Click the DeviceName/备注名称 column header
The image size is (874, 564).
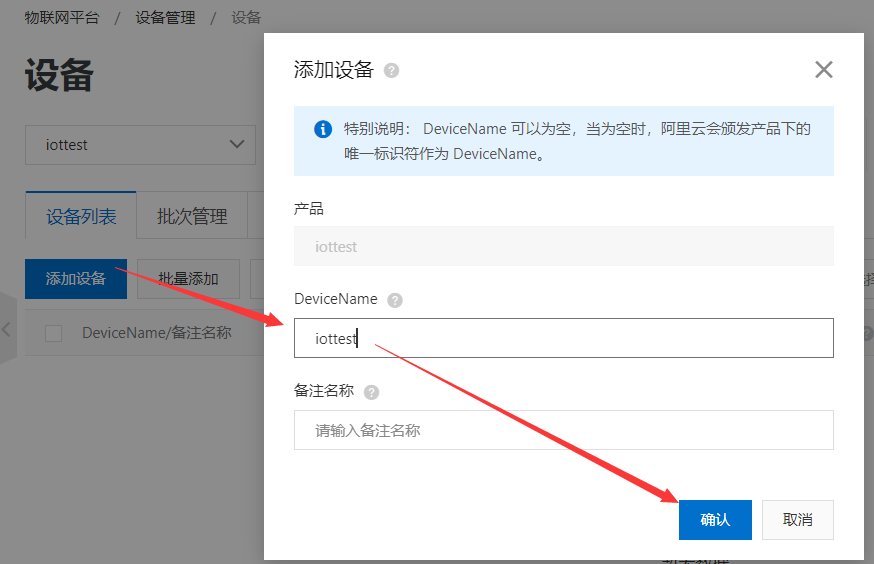(x=157, y=333)
